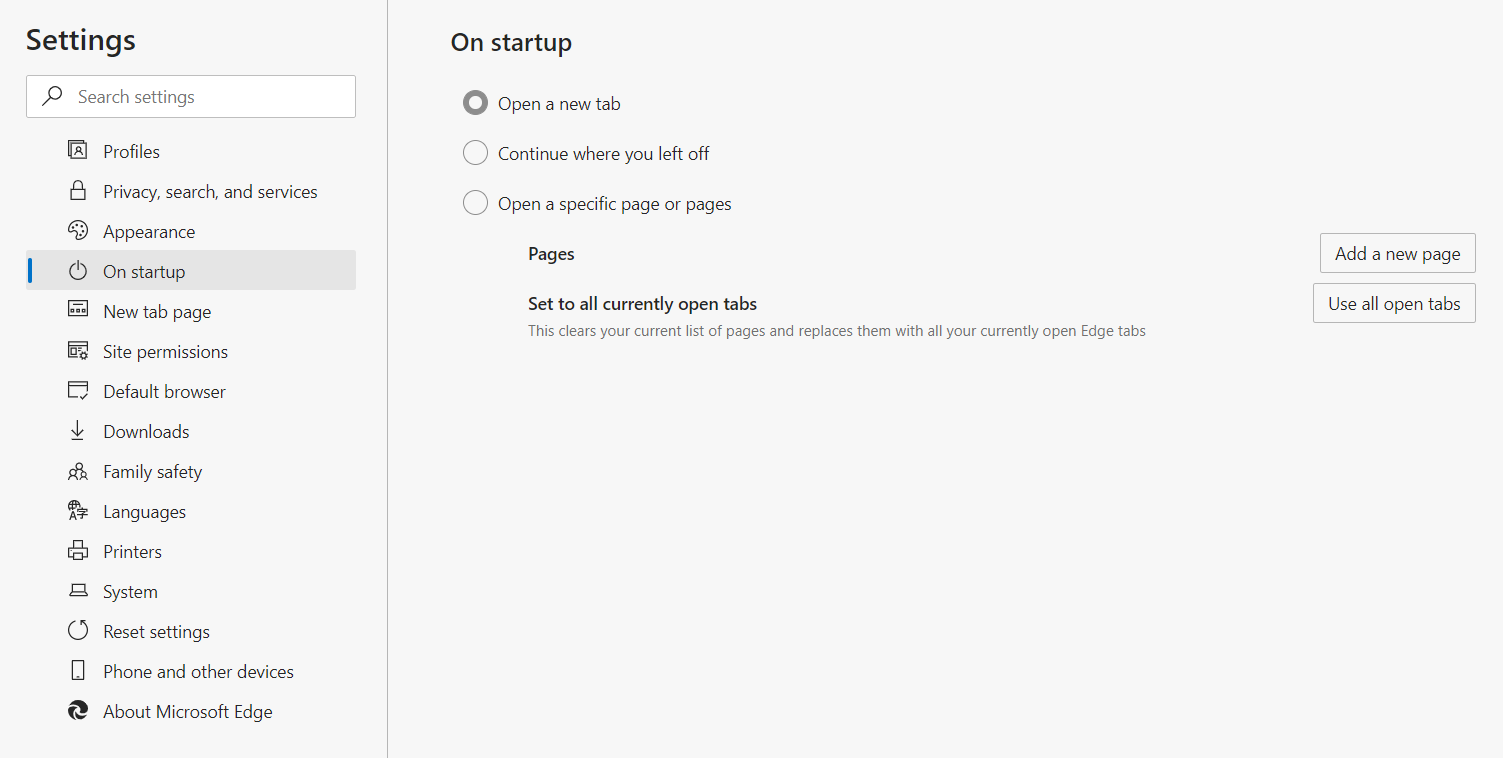Viewport: 1503px width, 758px height.
Task: Click the Languages icon
Action: [x=78, y=511]
